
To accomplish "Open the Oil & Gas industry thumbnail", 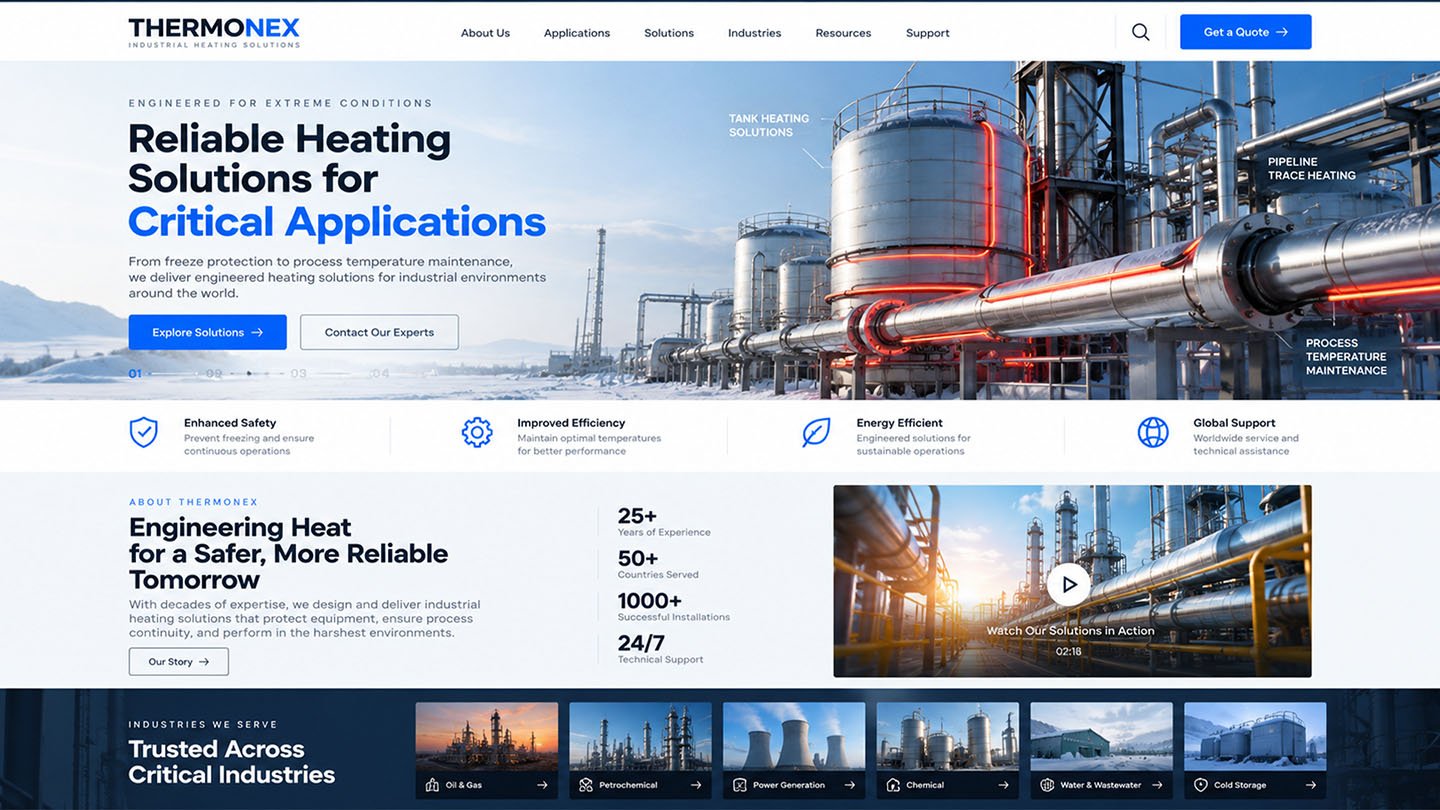I will (x=487, y=736).
